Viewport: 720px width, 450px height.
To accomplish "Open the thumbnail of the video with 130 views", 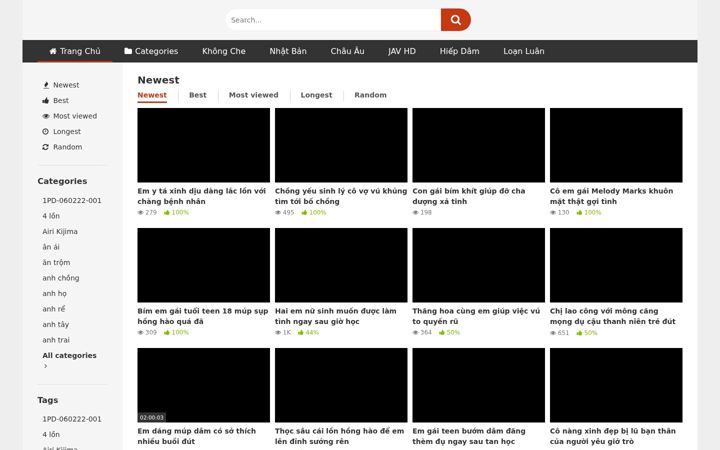I will [x=616, y=145].
